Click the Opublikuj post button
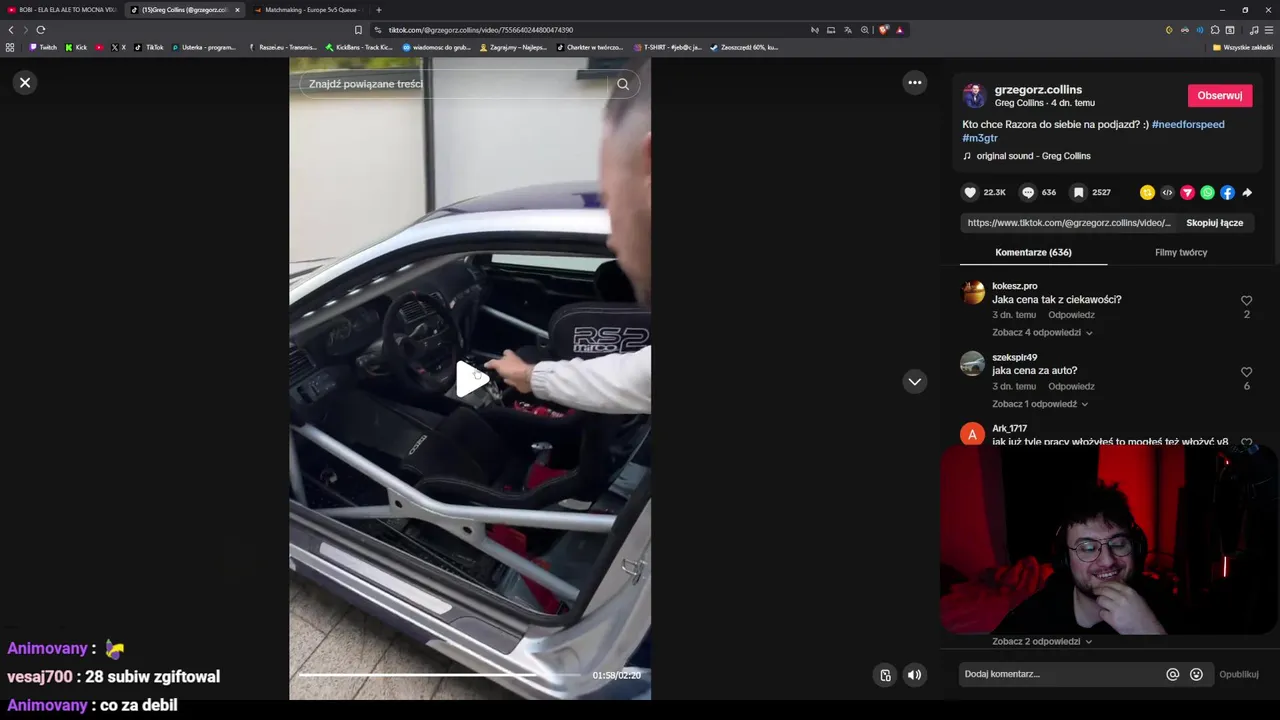 click(x=1238, y=674)
